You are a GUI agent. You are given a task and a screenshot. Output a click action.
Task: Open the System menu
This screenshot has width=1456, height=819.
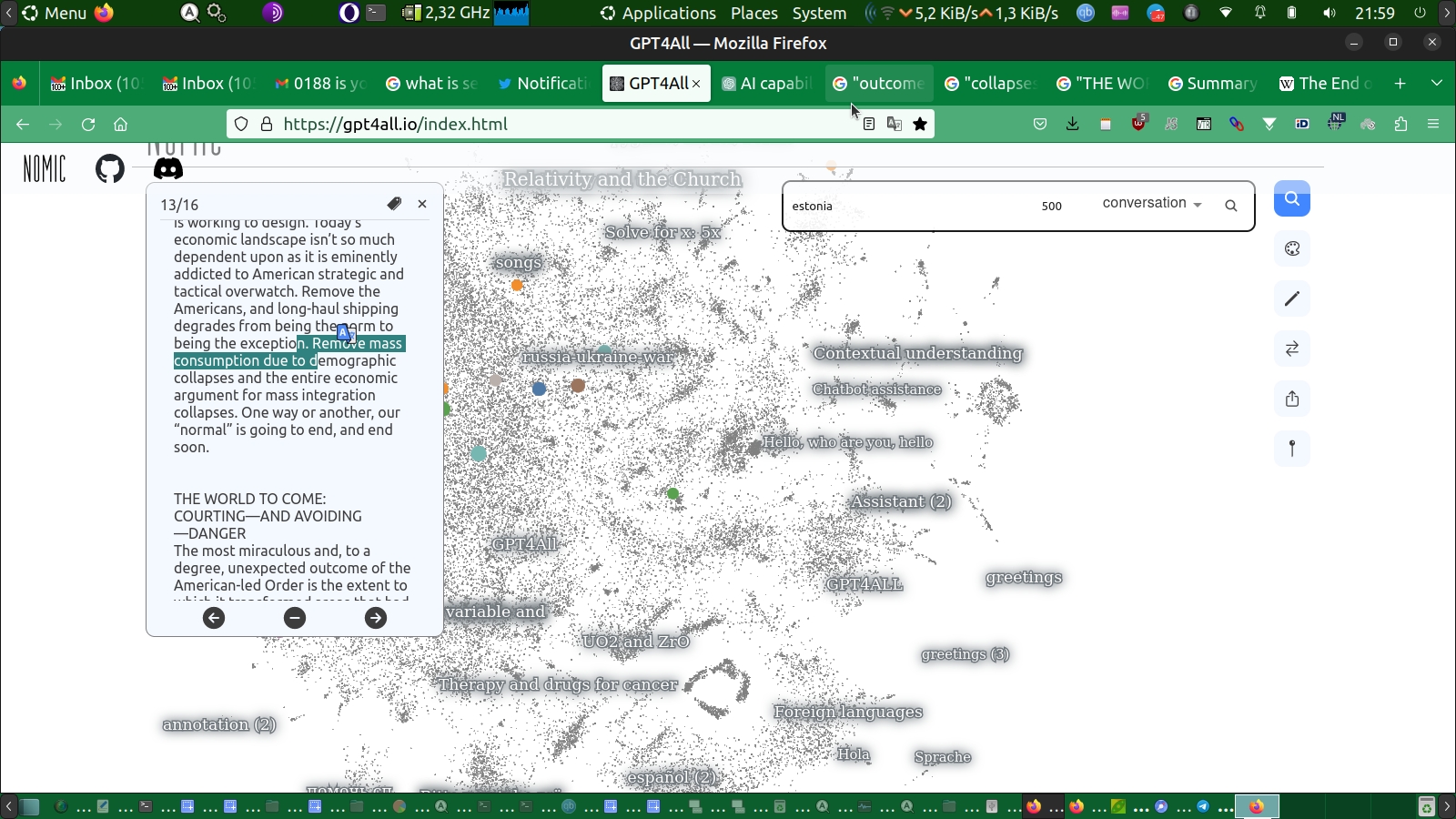[819, 13]
